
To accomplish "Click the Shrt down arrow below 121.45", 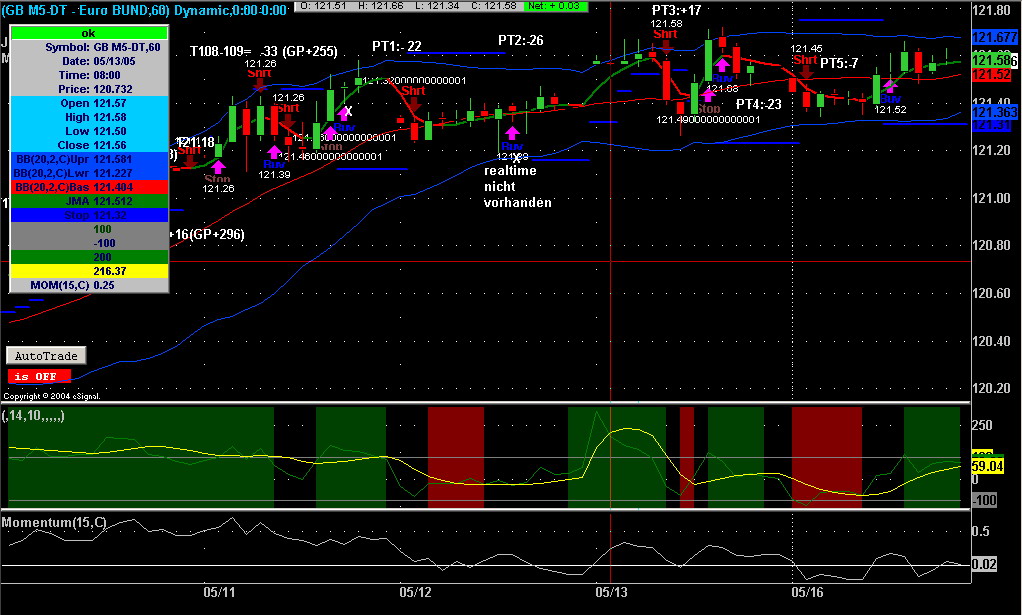I will pyautogui.click(x=806, y=72).
